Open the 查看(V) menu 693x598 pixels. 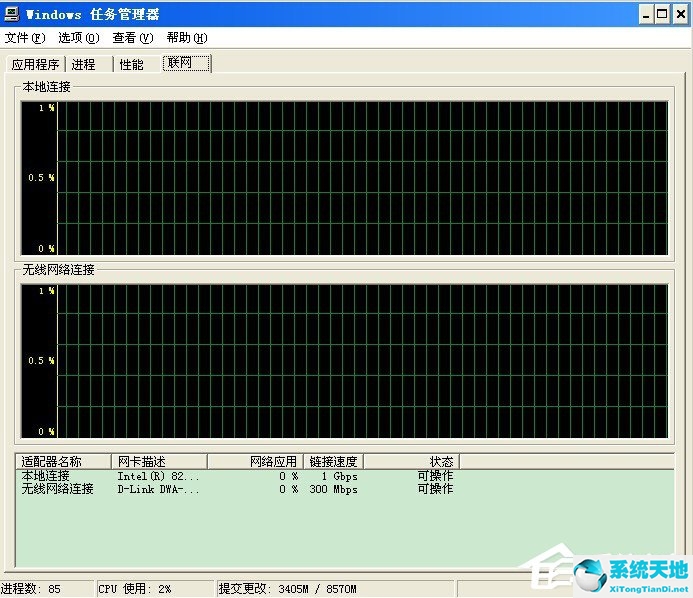tap(133, 38)
